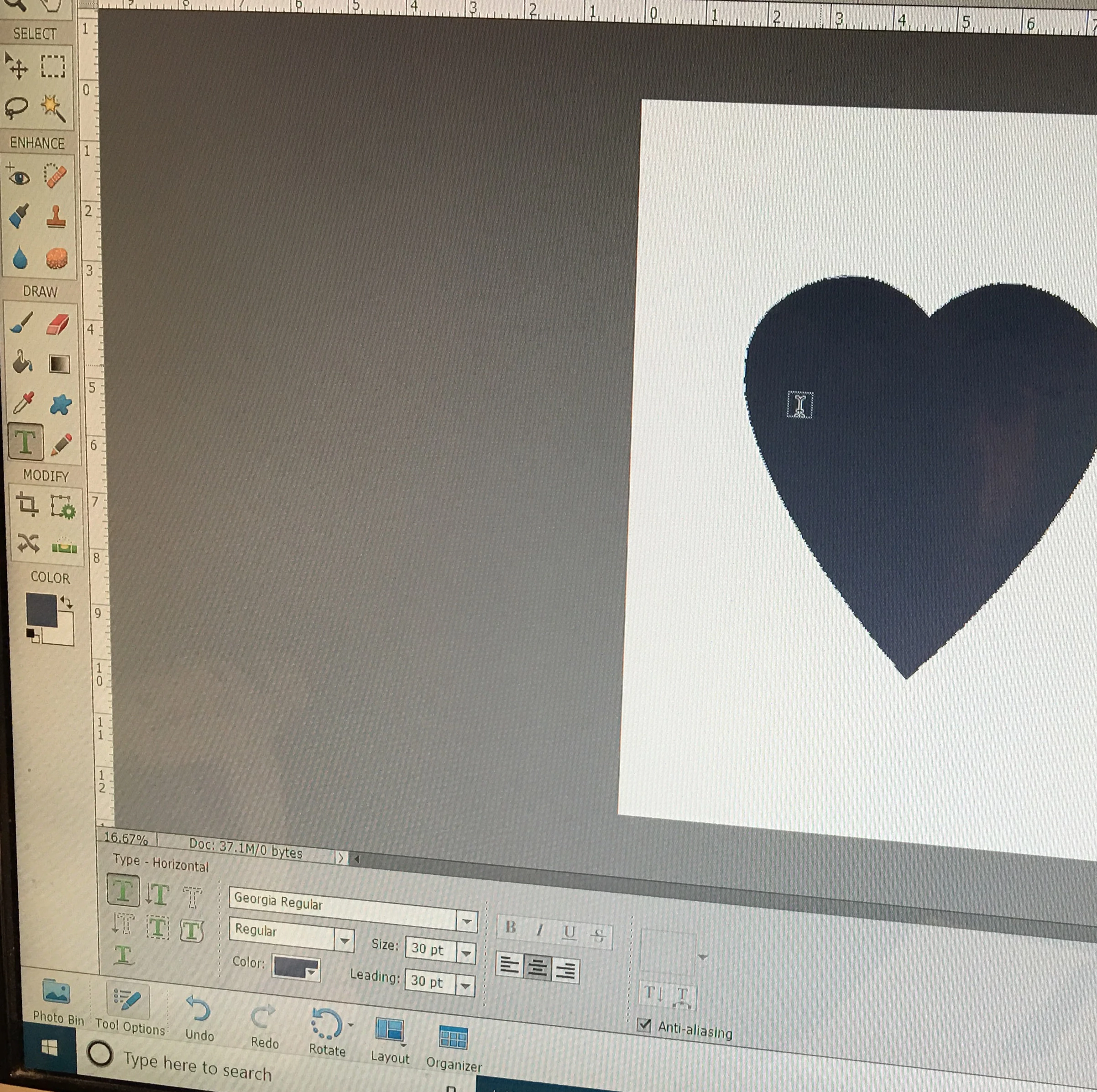The height and width of the screenshot is (1092, 1097).
Task: Pick the Eyedropper color picker tool
Action: tap(23, 403)
